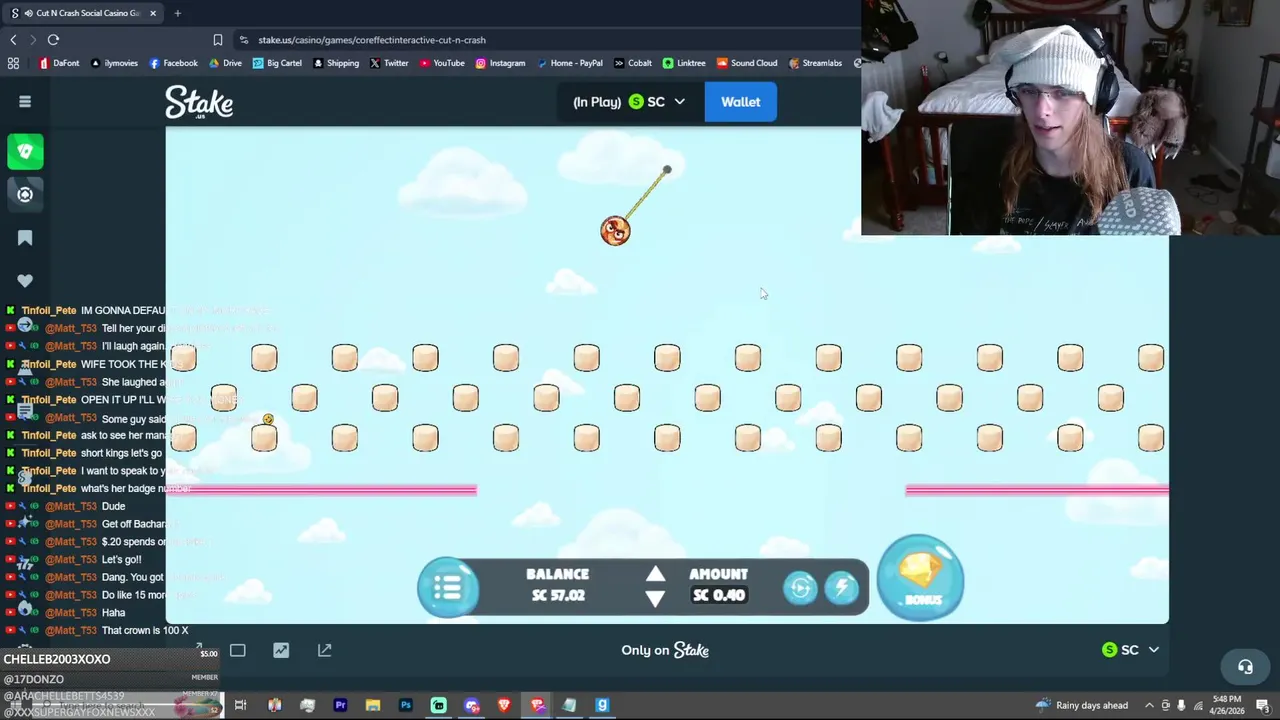Viewport: 1280px width, 720px height.
Task: Switch to the Cut N Crash Social Casino tab
Action: click(84, 13)
